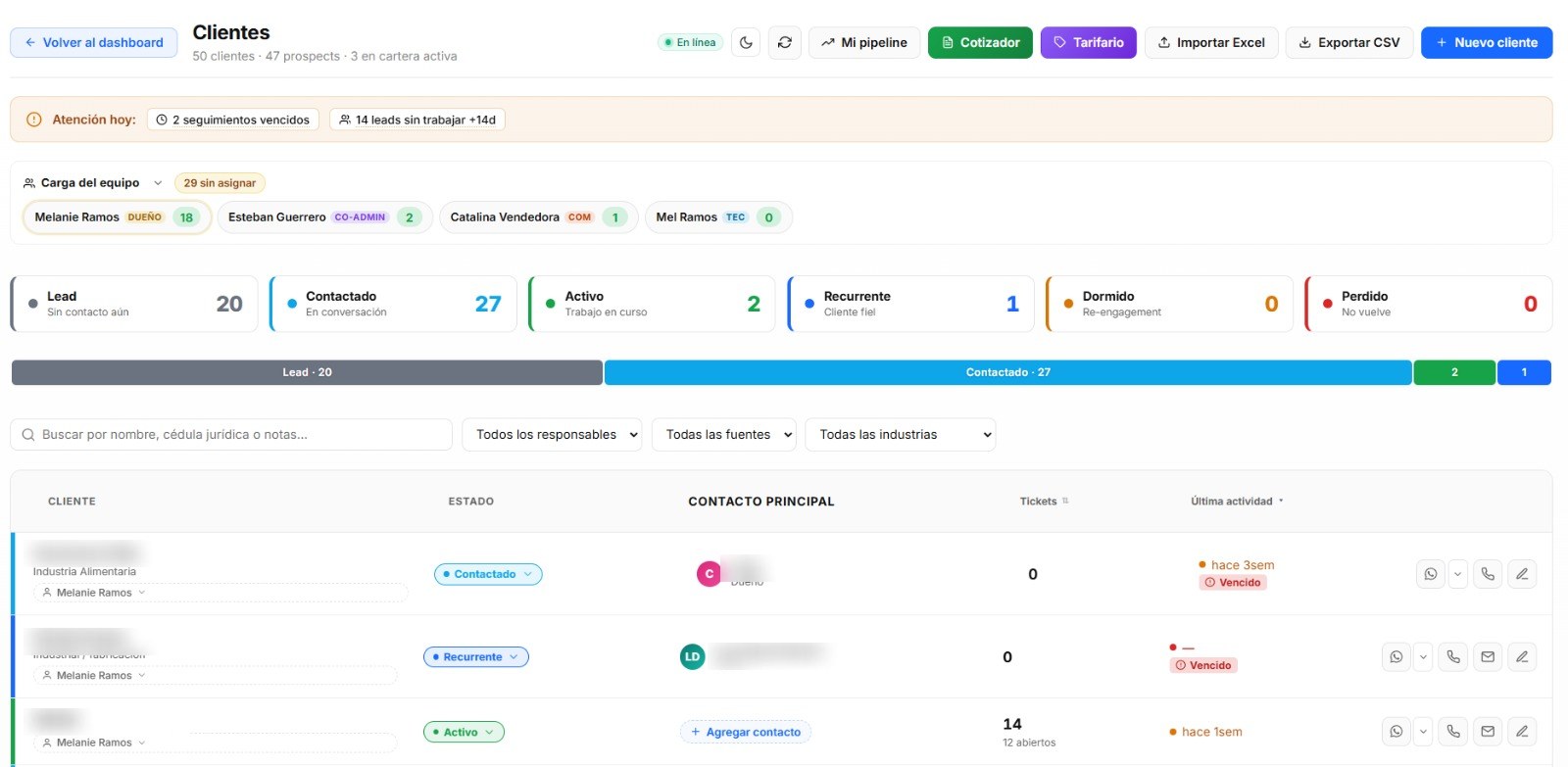The width and height of the screenshot is (1568, 767).
Task: Go back via Volver al dashboard
Action: tap(94, 42)
